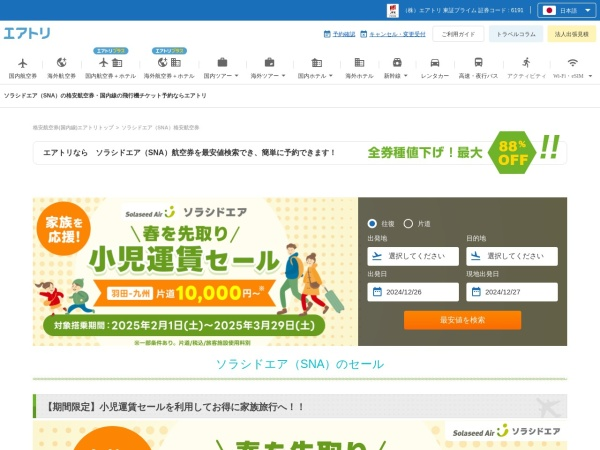
Task: Open 目的地 選択してください selector
Action: coord(512,256)
